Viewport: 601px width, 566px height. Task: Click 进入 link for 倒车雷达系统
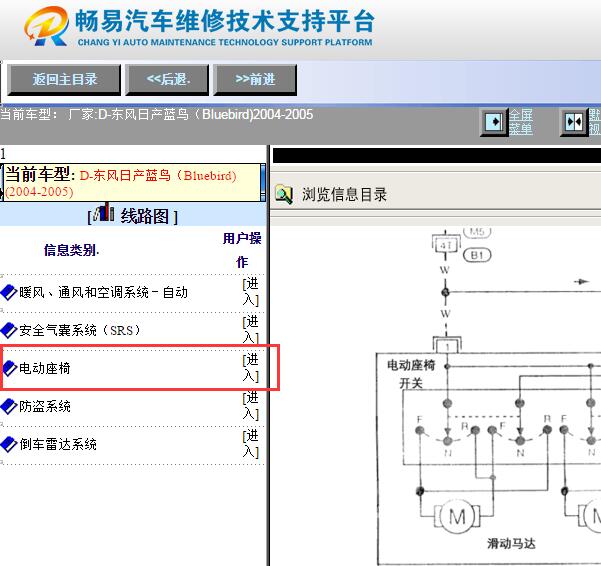point(251,443)
